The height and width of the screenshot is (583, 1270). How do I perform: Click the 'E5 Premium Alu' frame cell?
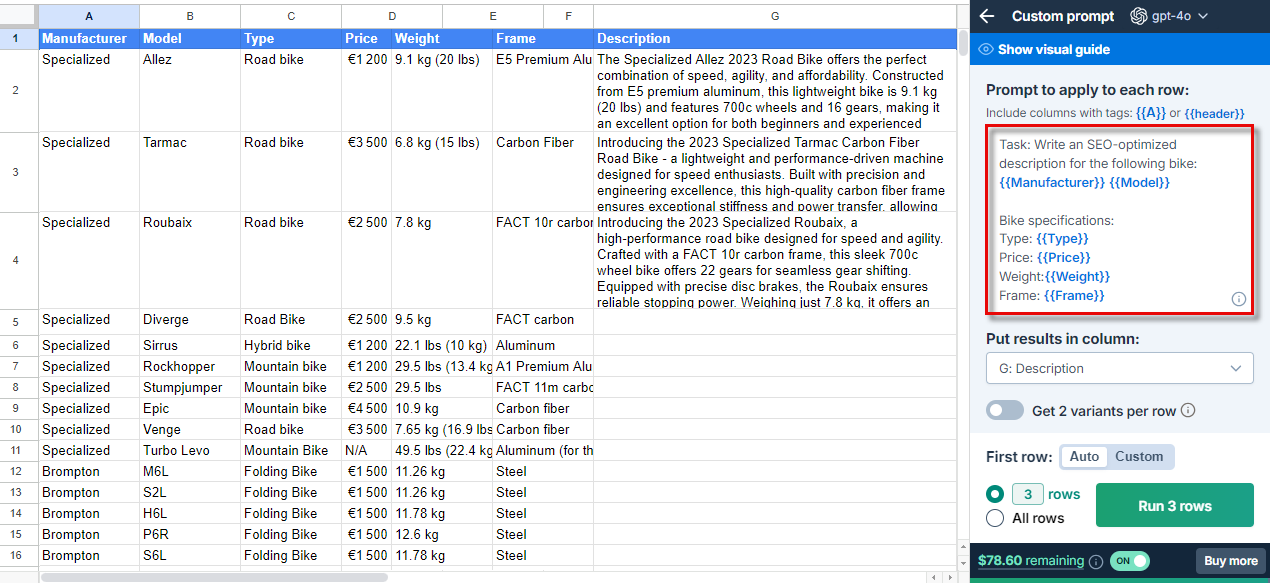543,91
